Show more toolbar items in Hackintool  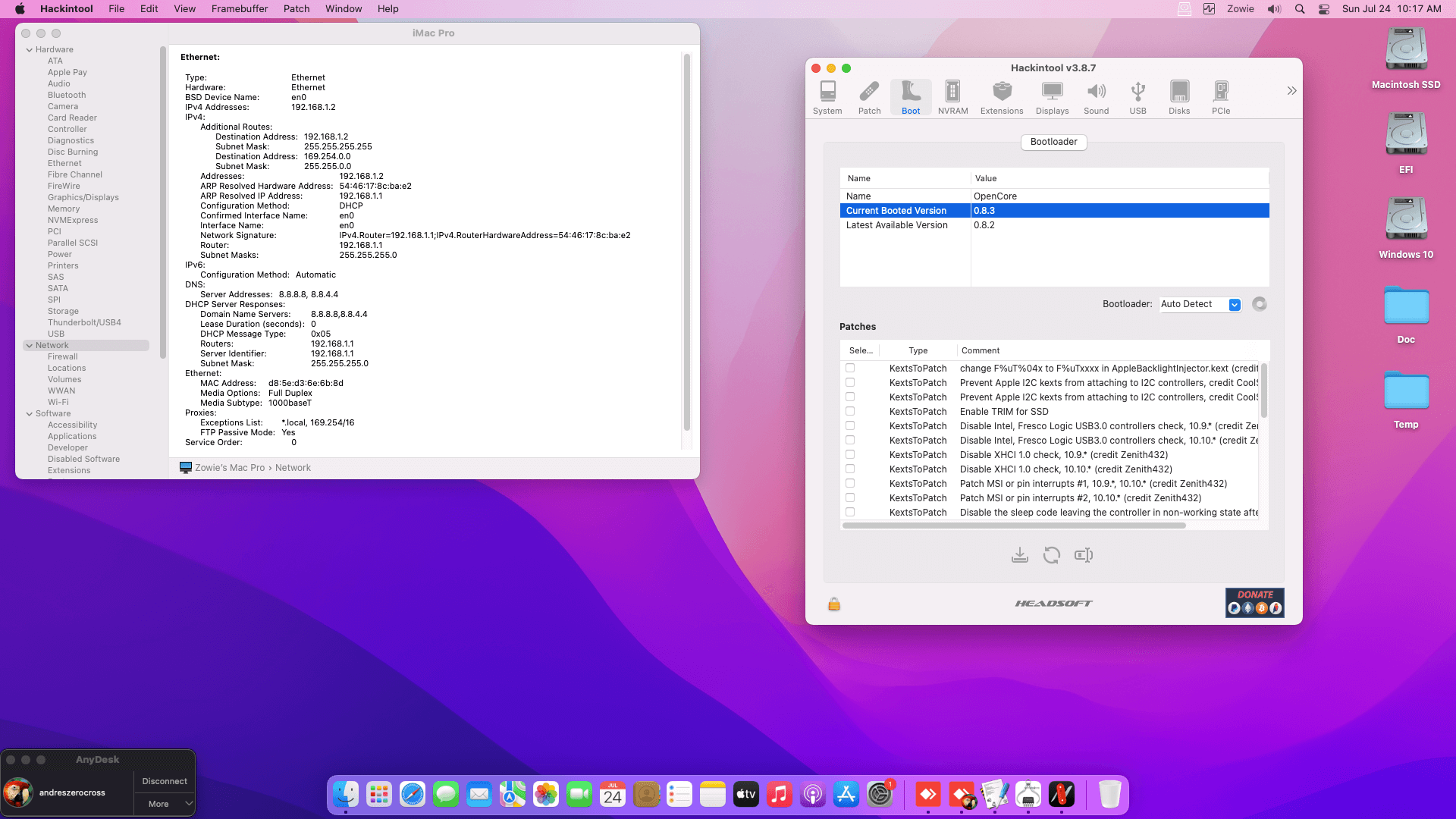(1291, 91)
